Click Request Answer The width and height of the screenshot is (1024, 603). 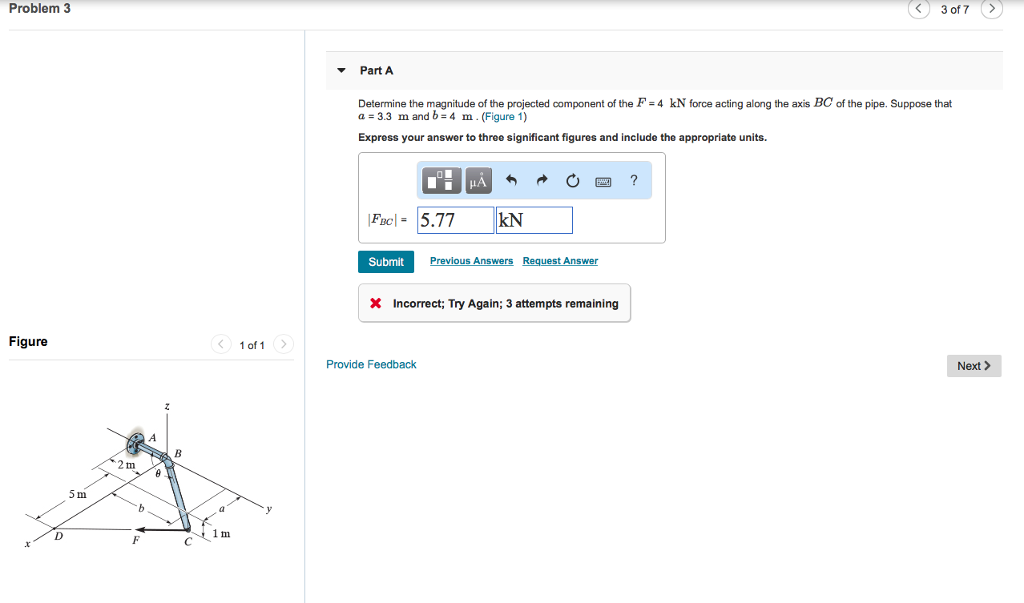pyautogui.click(x=560, y=261)
